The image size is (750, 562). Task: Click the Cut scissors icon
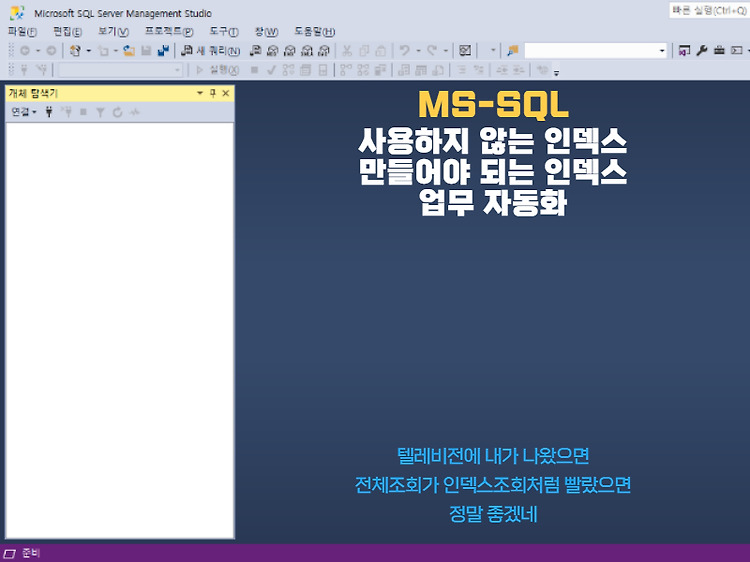(347, 50)
